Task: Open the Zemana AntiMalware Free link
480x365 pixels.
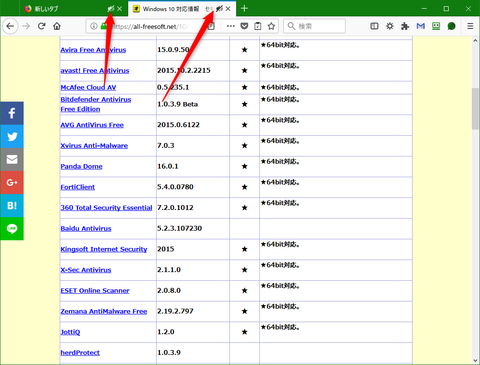Action: point(104,311)
